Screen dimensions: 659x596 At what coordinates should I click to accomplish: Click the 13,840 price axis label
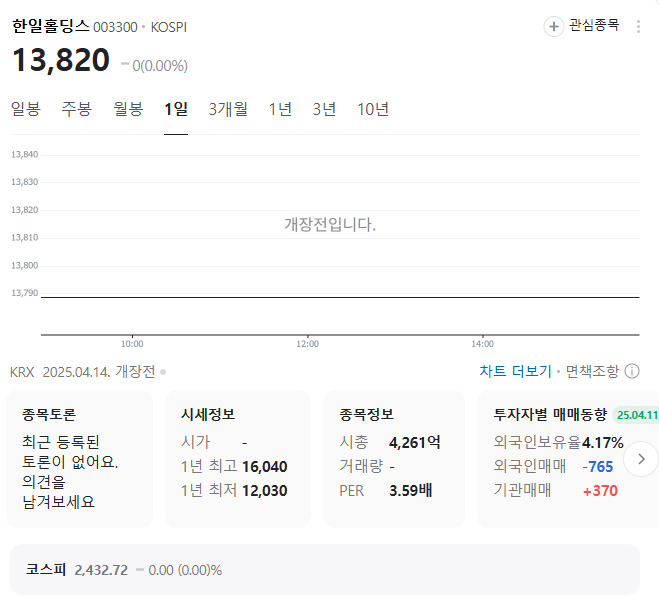[24, 155]
